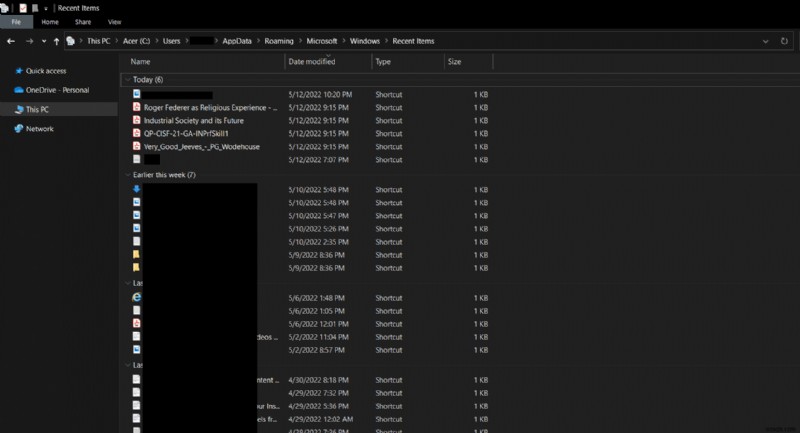The image size is (800, 433).
Task: Click PDF icon of Roger Federer file
Action: 136,107
